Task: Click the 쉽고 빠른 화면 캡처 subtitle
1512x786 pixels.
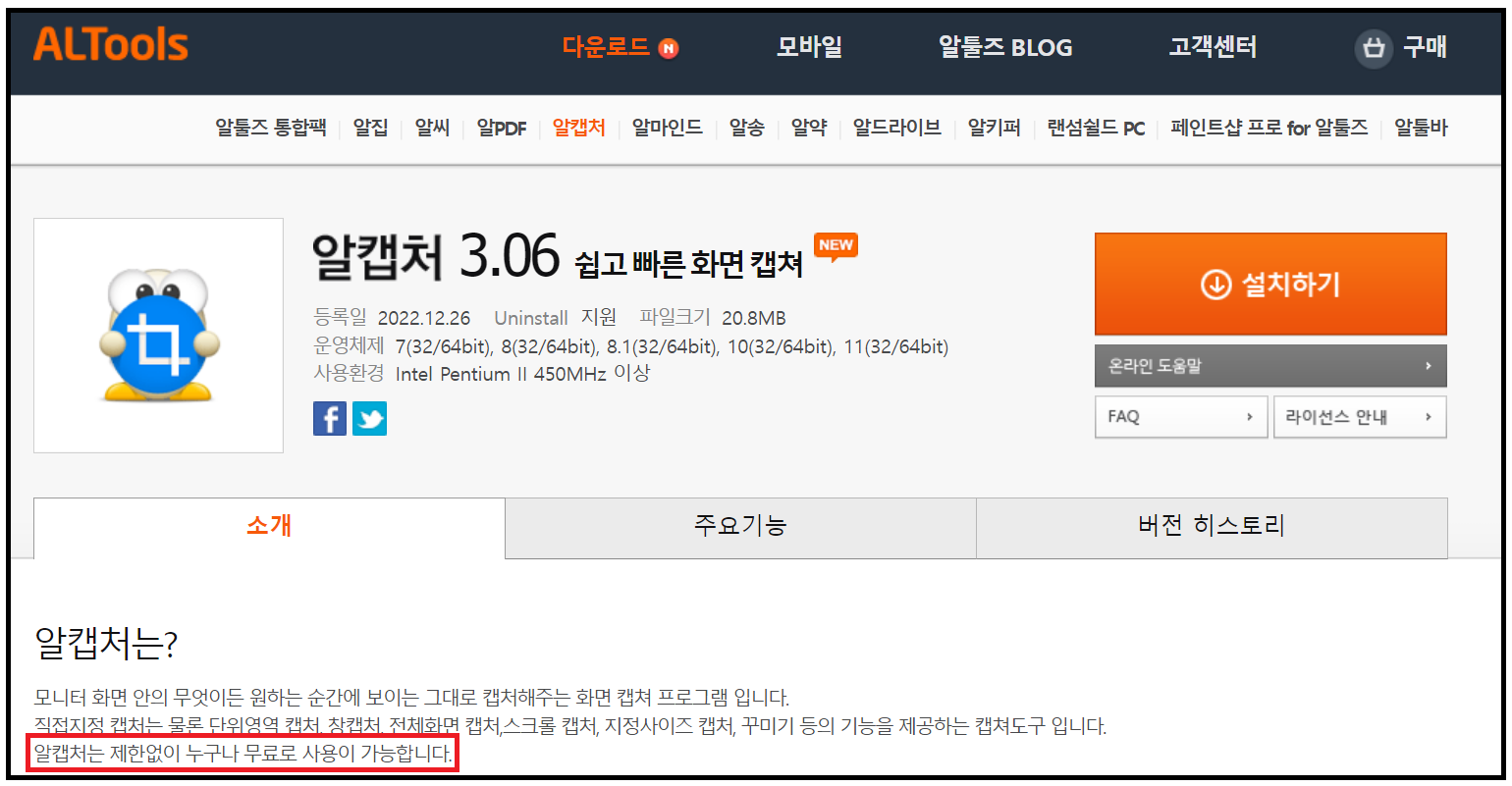Action: (x=689, y=264)
